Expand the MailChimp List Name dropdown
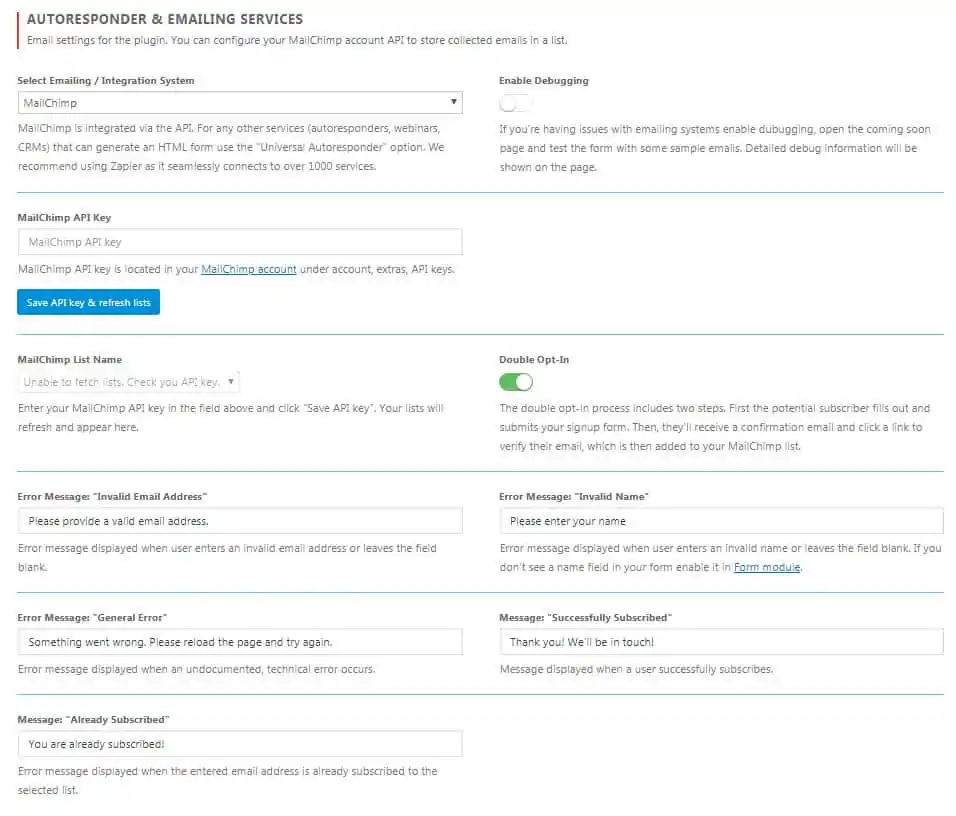956x816 pixels. 128,382
